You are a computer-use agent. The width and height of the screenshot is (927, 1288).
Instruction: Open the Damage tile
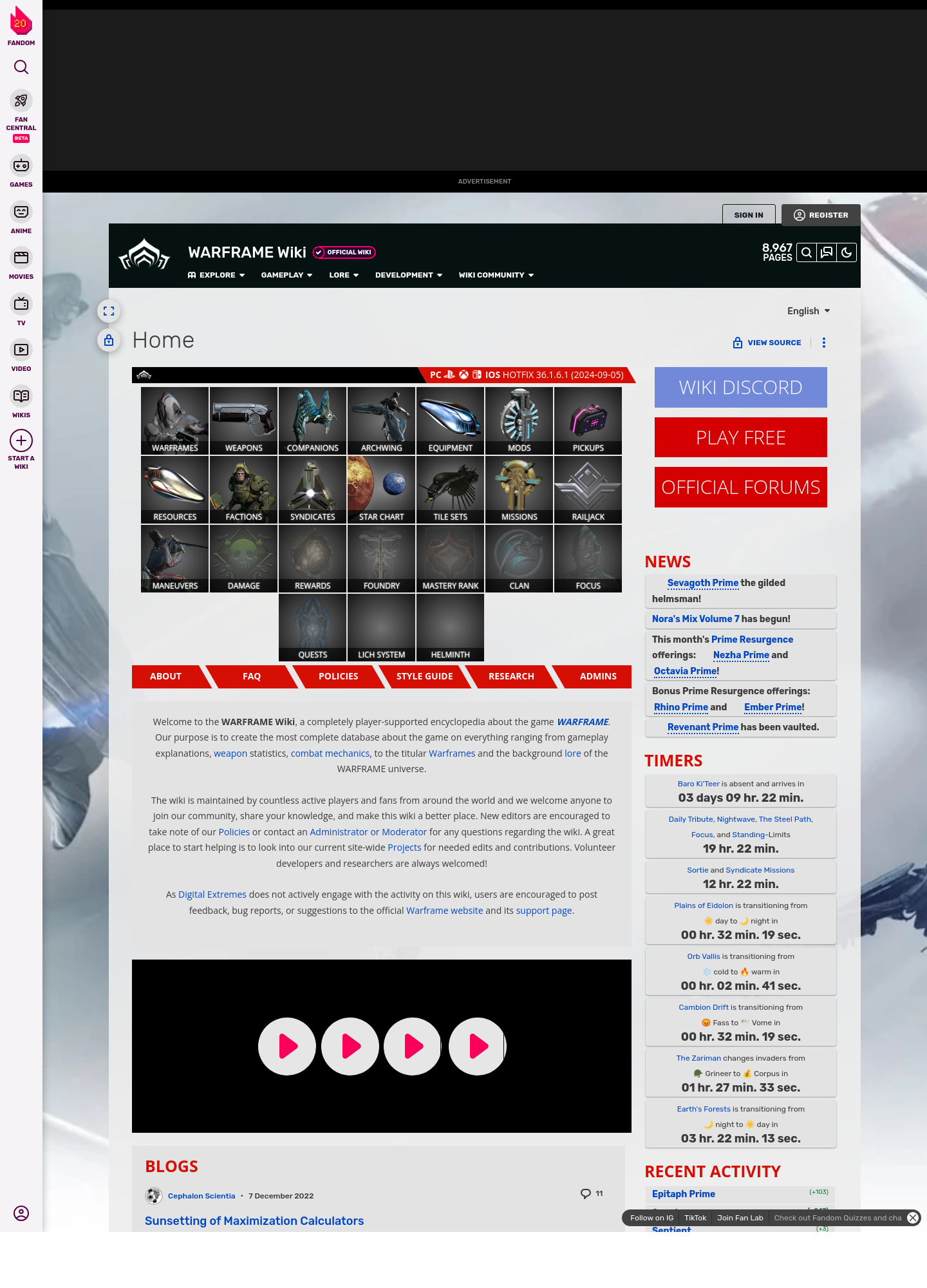[x=244, y=559]
